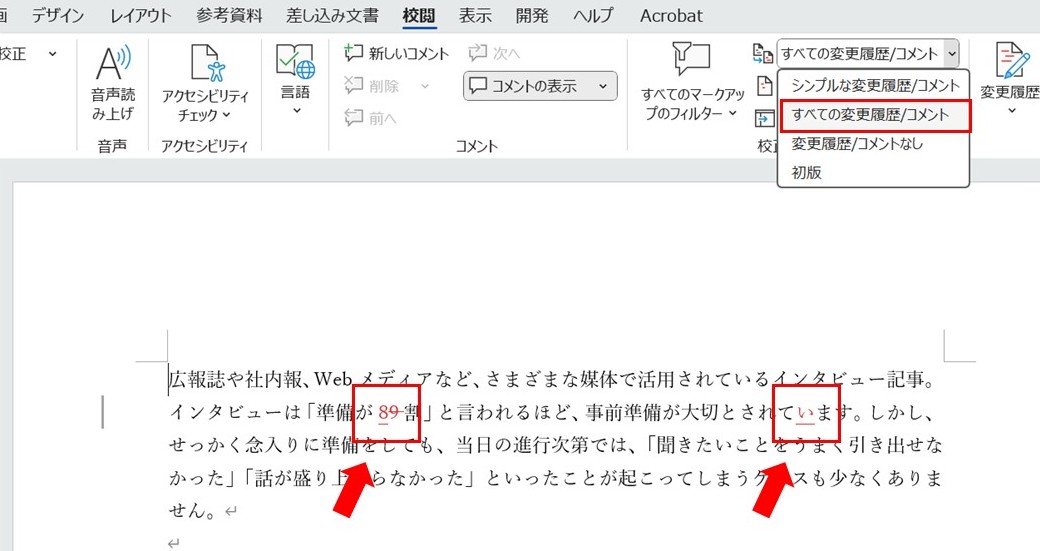Click the text せん。 on the last line
Image resolution: width=1040 pixels, height=551 pixels.
click(193, 511)
